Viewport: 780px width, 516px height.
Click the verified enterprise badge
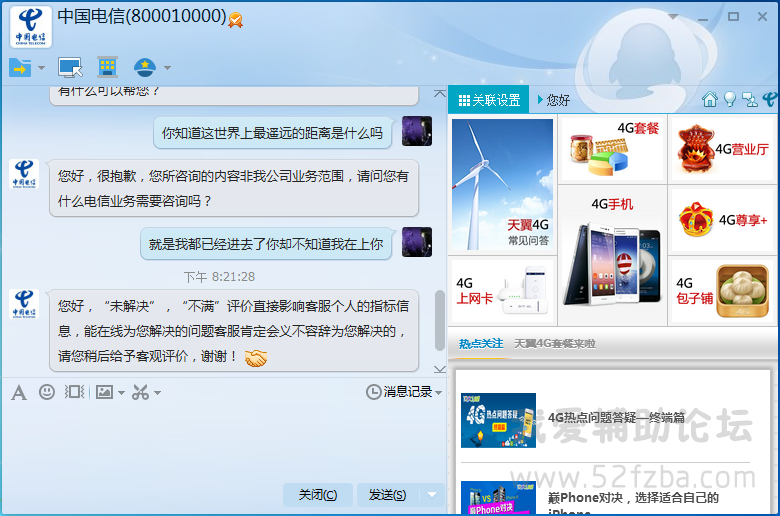[236, 20]
